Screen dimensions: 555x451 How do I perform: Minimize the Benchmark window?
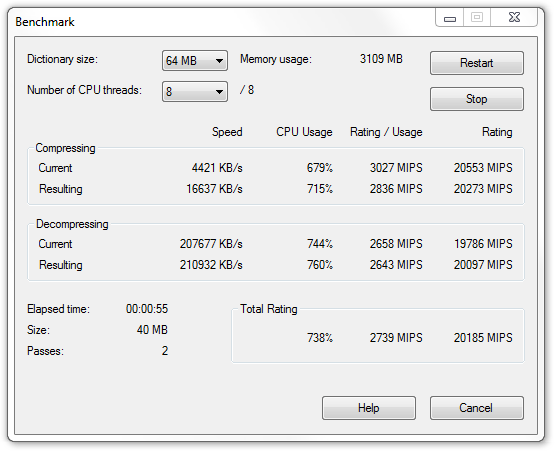pos(450,18)
